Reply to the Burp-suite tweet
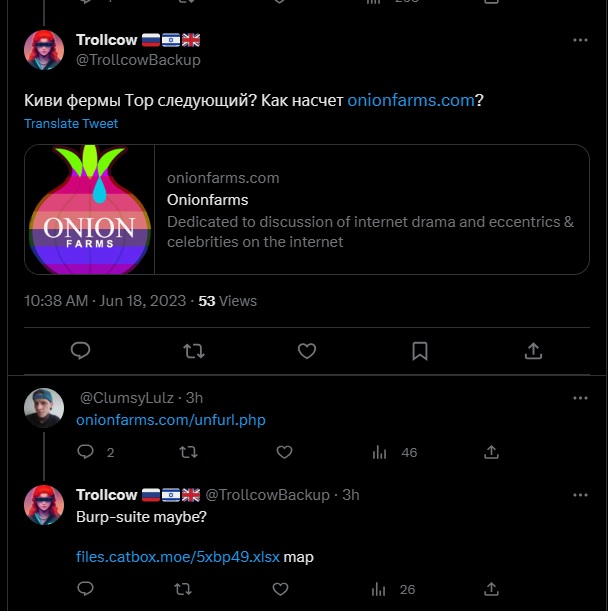The image size is (608, 611). pyautogui.click(x=85, y=589)
